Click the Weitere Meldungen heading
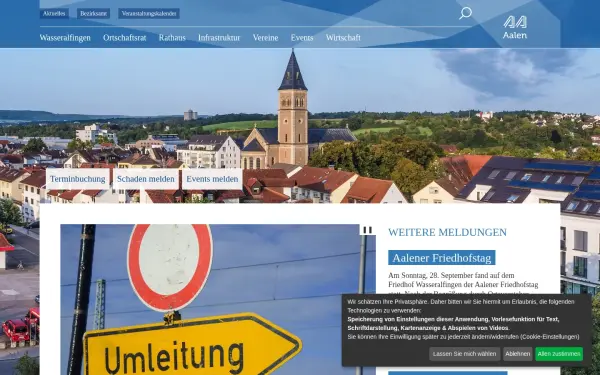The height and width of the screenshot is (375, 600). [447, 232]
